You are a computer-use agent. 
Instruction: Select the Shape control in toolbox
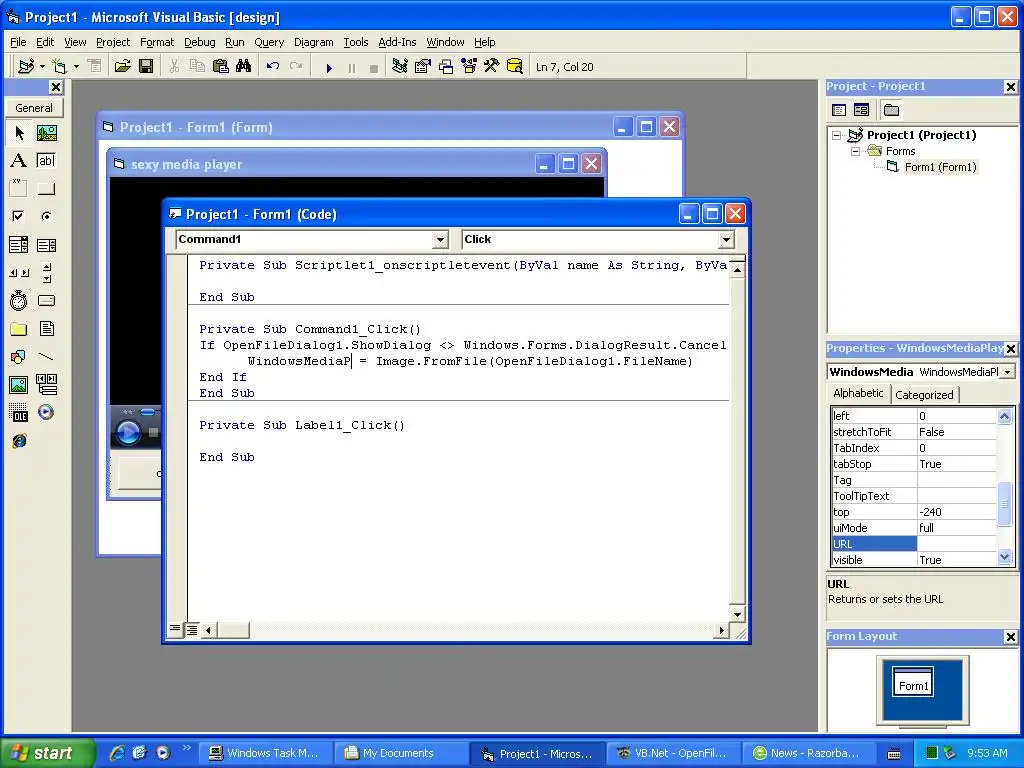[19, 357]
